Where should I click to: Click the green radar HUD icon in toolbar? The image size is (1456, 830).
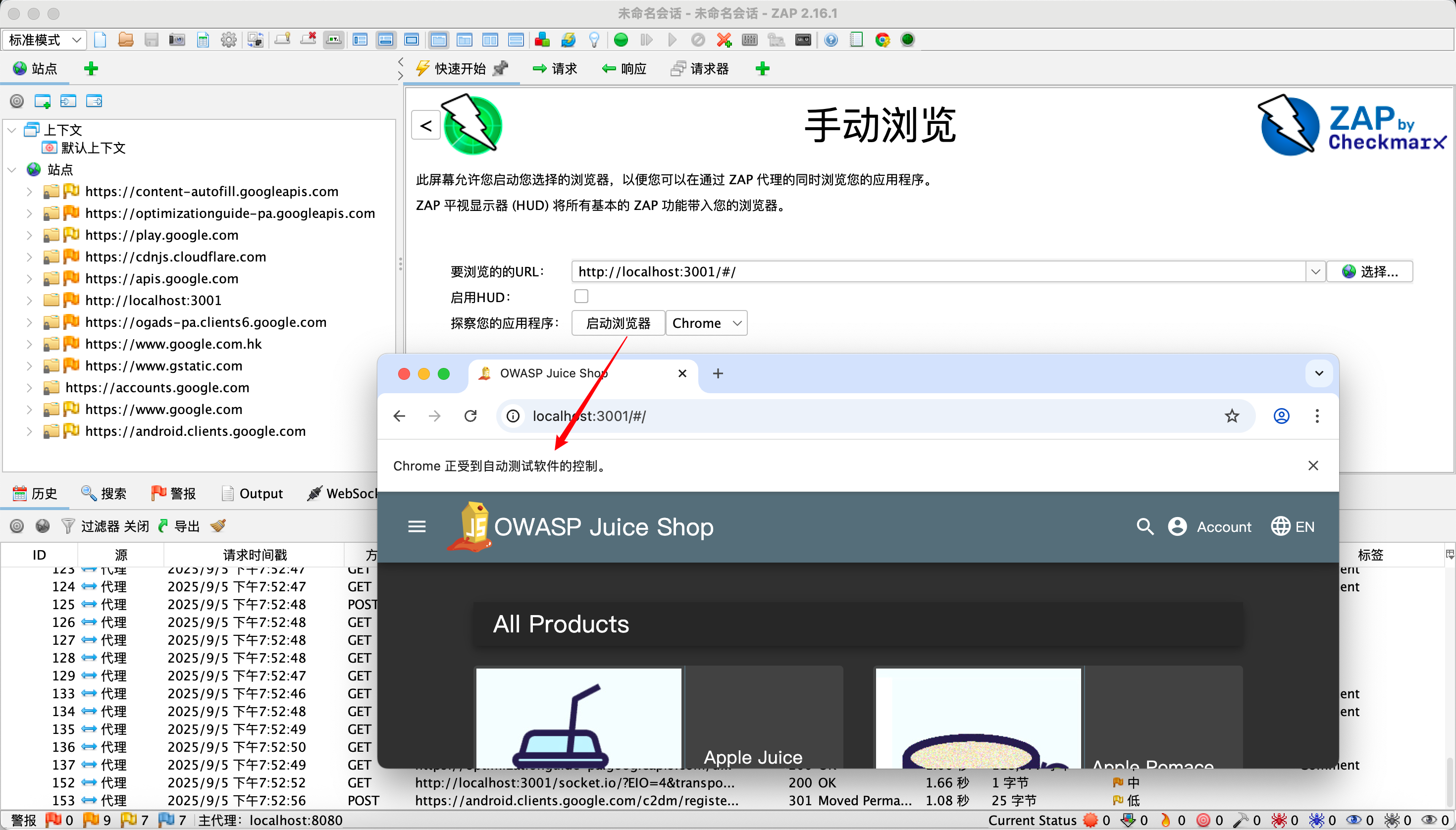click(x=908, y=40)
